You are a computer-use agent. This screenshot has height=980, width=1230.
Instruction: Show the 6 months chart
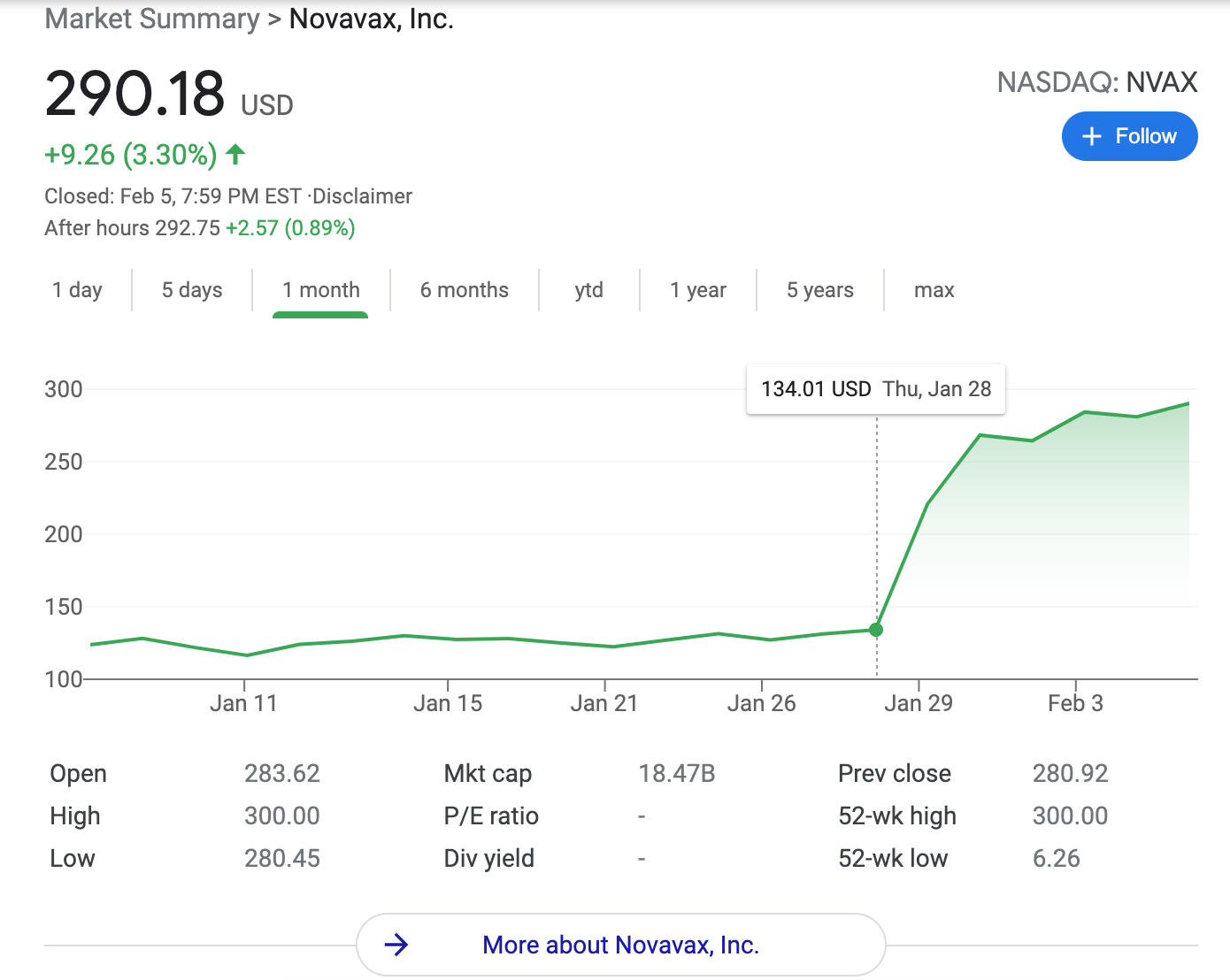[x=465, y=290]
